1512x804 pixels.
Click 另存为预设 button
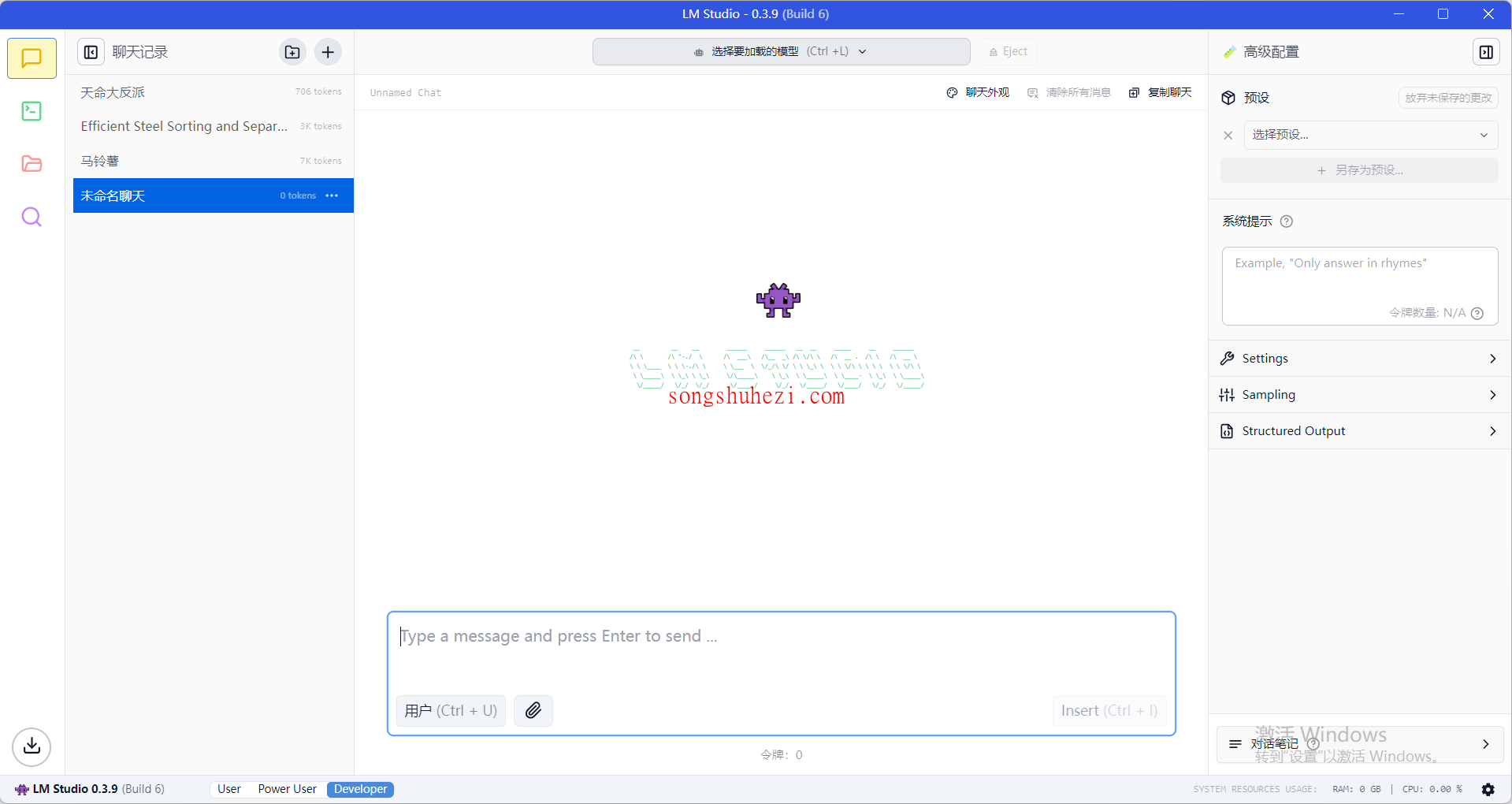coord(1359,170)
